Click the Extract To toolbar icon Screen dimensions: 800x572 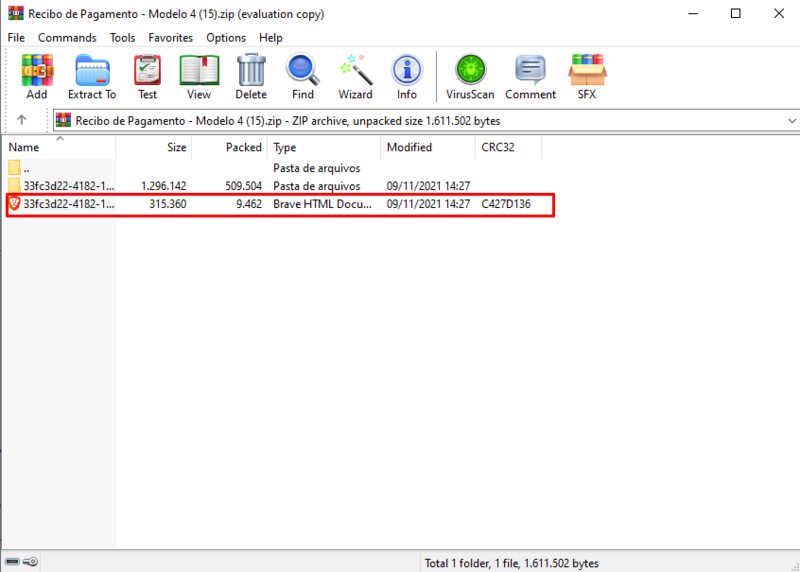pyautogui.click(x=92, y=70)
